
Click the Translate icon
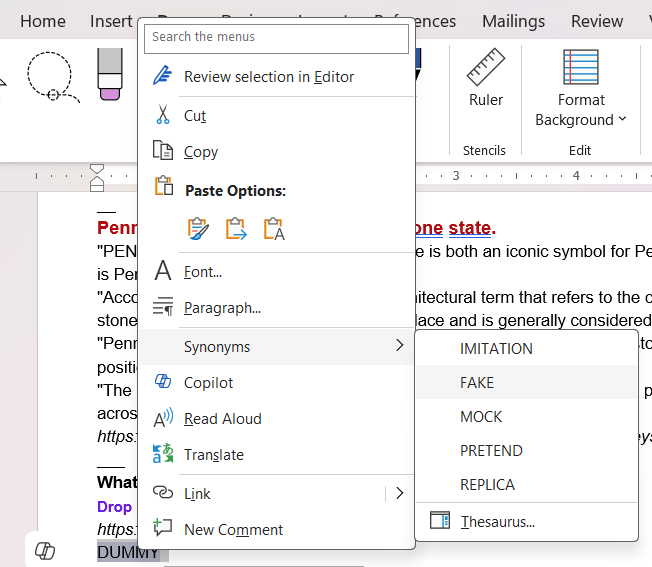(163, 454)
